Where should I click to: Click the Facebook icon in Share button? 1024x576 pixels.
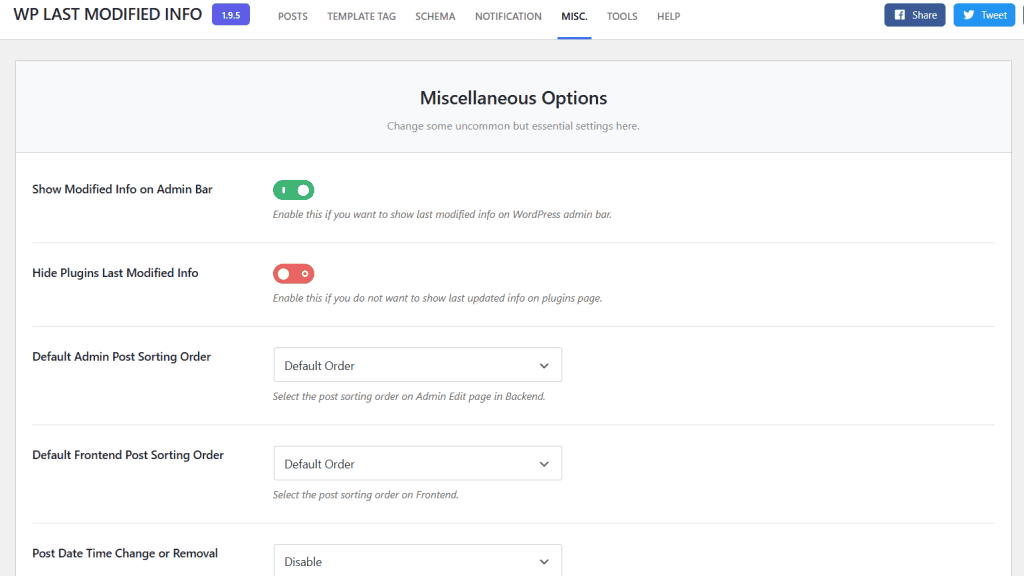[899, 15]
